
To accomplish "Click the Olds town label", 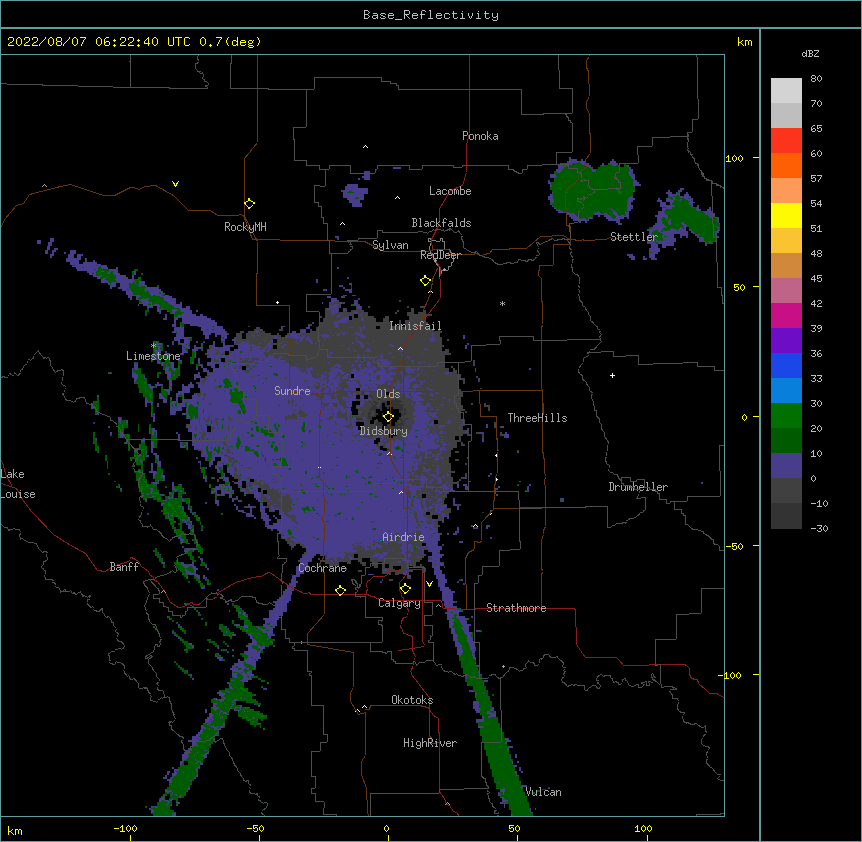I will click(388, 394).
